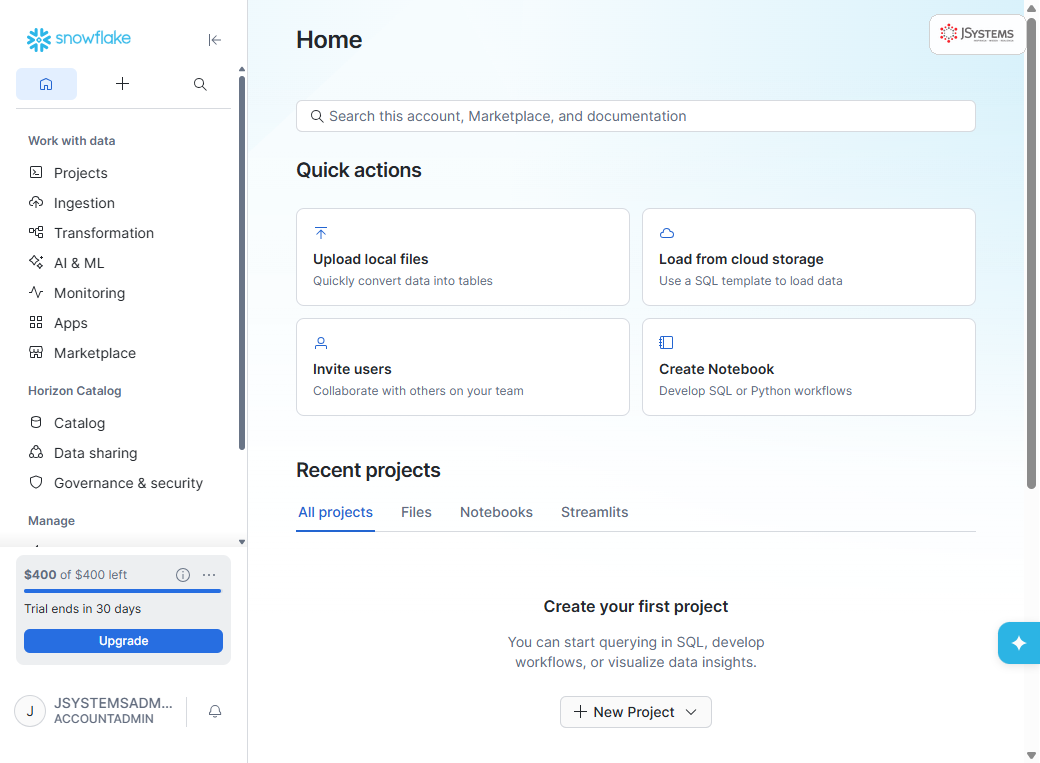Click the AI & ML sparkle icon

click(36, 262)
